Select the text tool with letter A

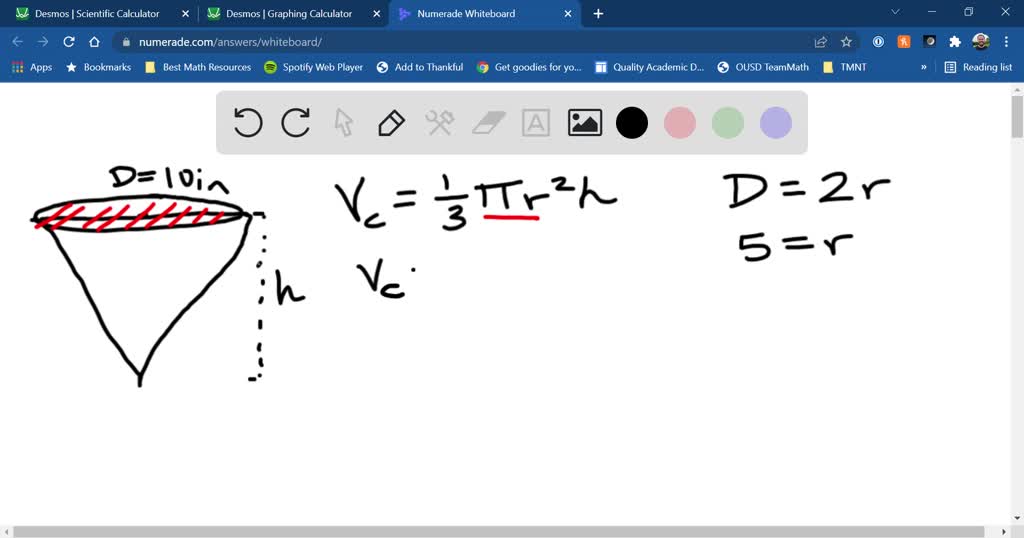536,123
